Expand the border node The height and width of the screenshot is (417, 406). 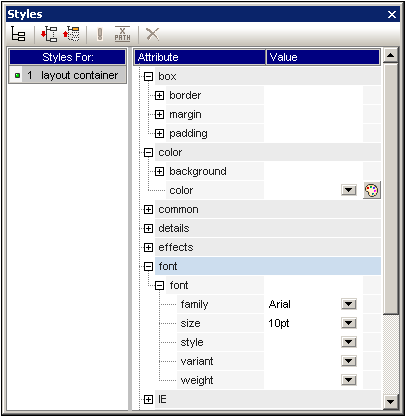coord(159,96)
